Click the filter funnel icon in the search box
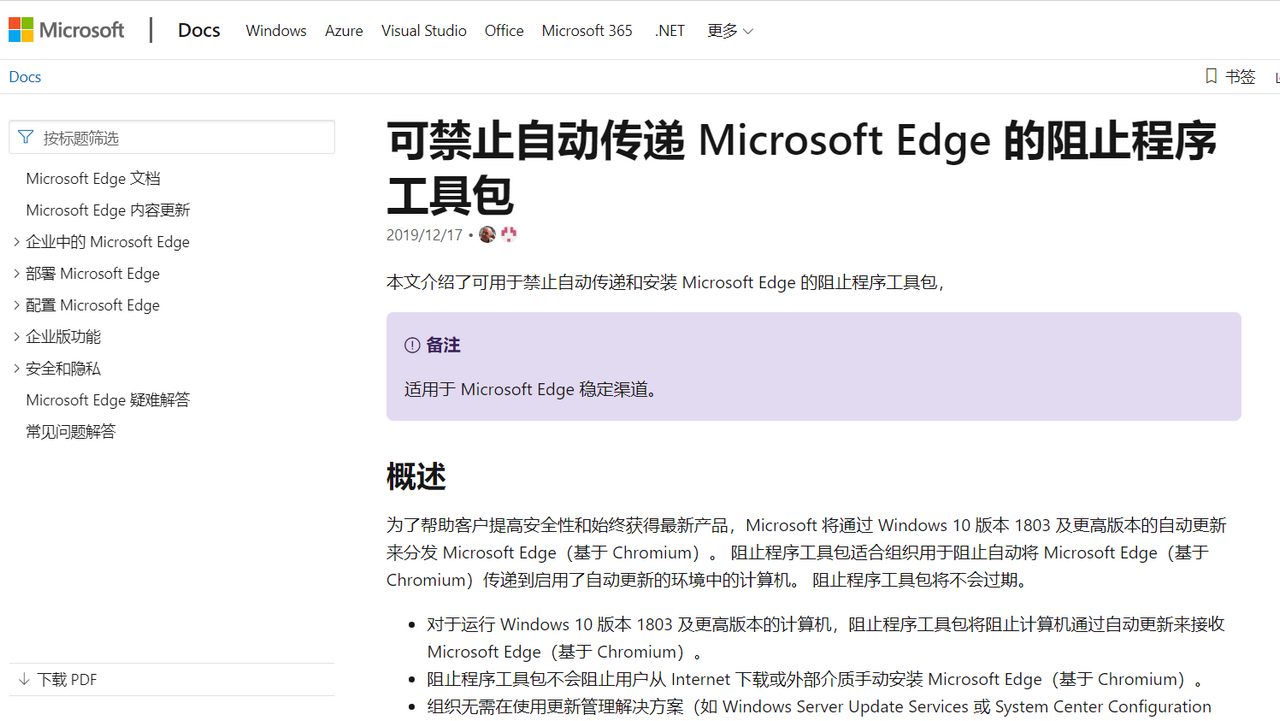The width and height of the screenshot is (1280, 721). 26,137
